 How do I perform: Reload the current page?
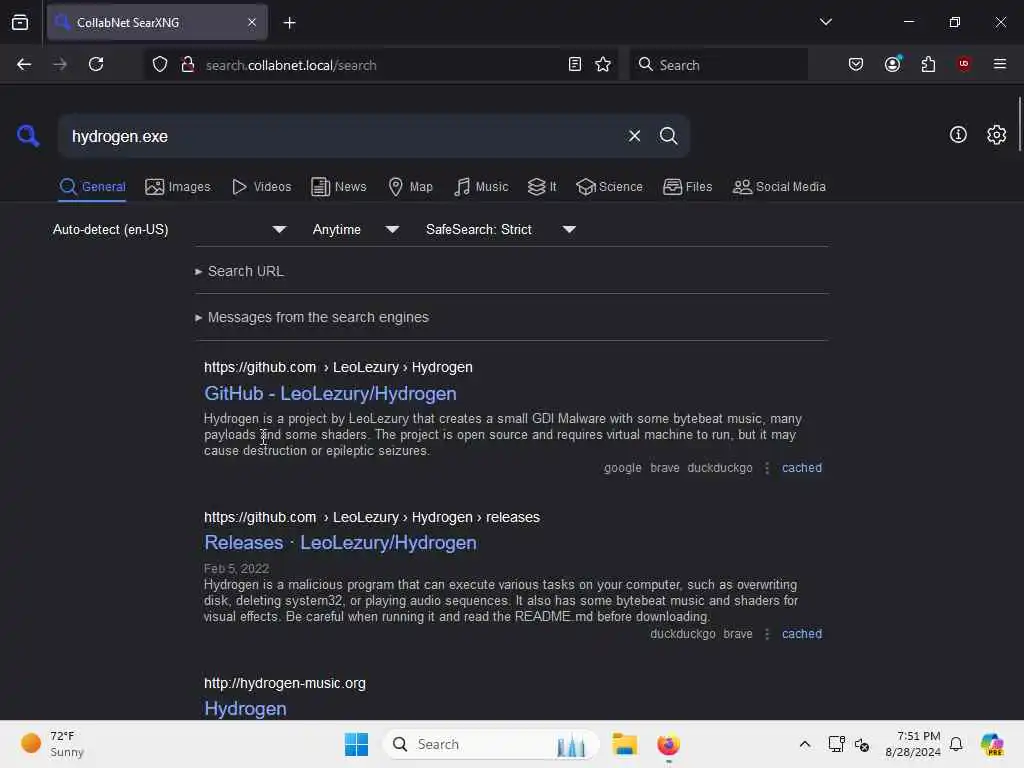[x=96, y=65]
